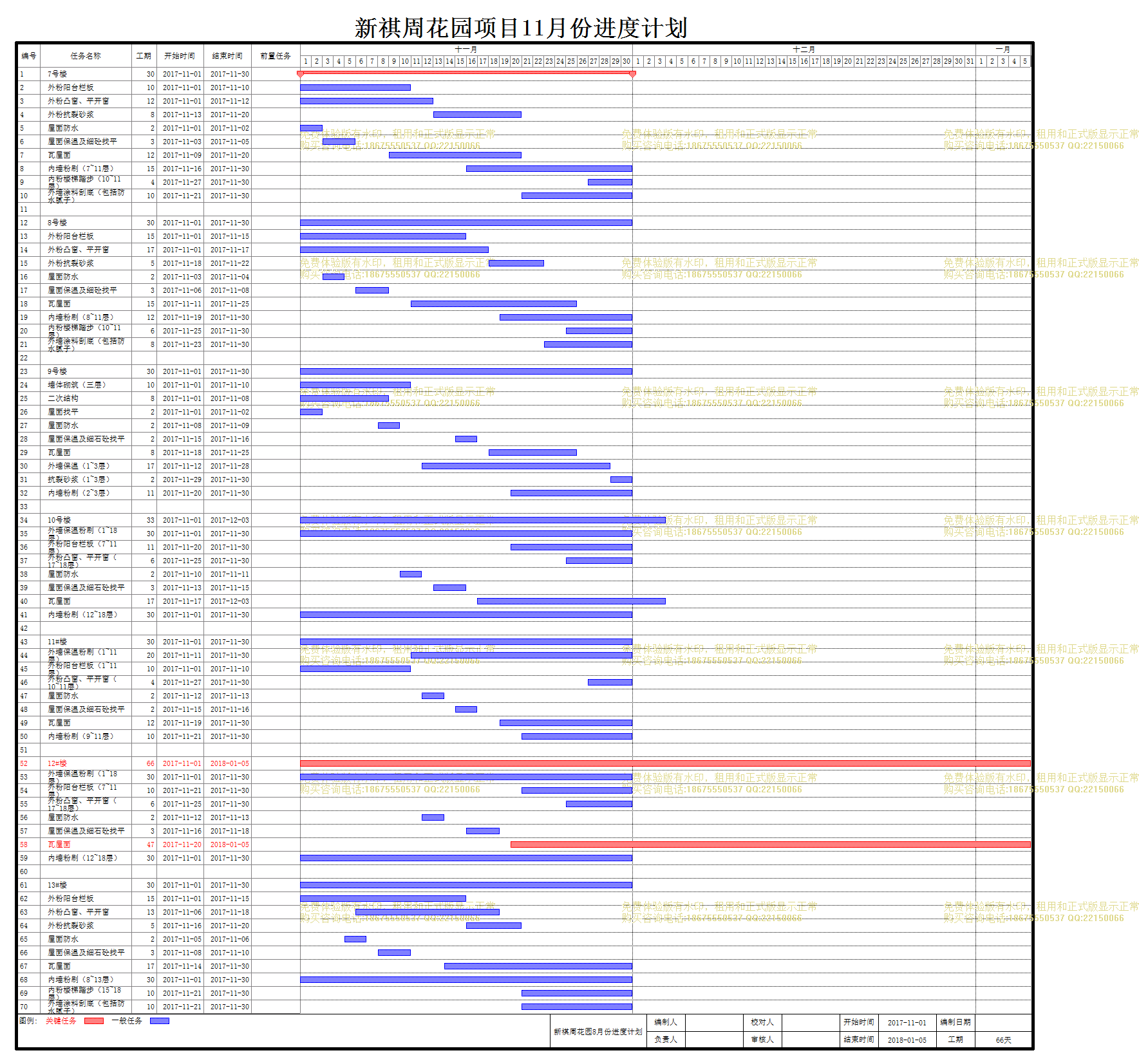Select task name 屋面保温及细砼找平 in row 6
Image resolution: width=1139 pixels, height=1064 pixels.
tap(82, 142)
